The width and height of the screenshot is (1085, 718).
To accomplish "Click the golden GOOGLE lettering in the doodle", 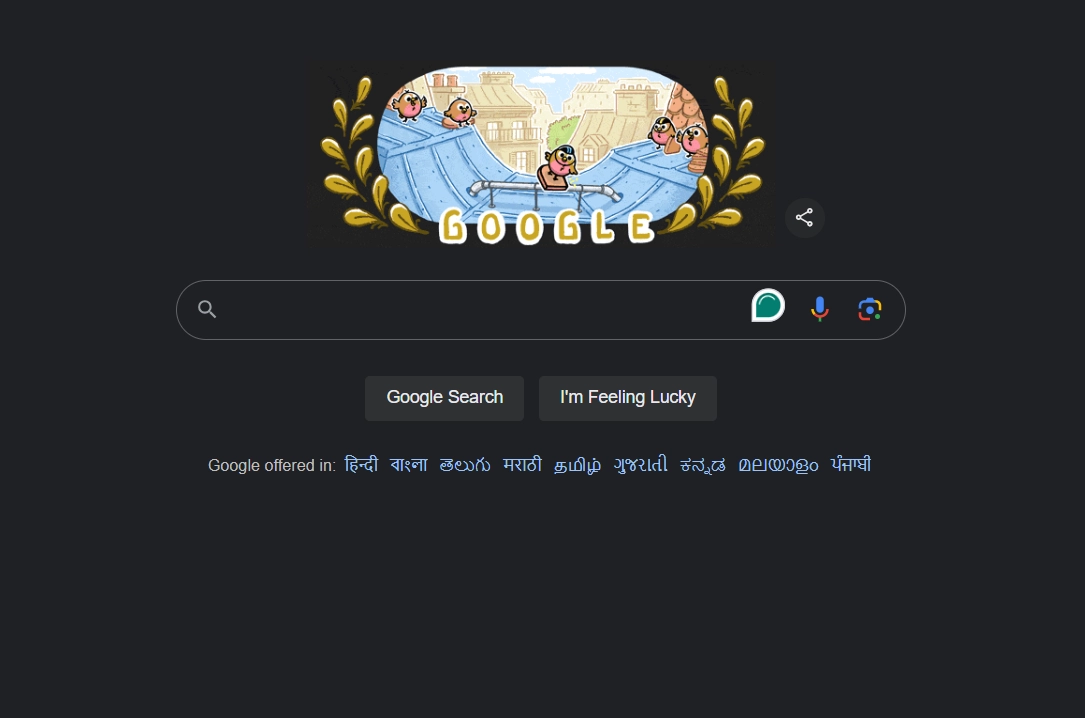I will tap(547, 227).
